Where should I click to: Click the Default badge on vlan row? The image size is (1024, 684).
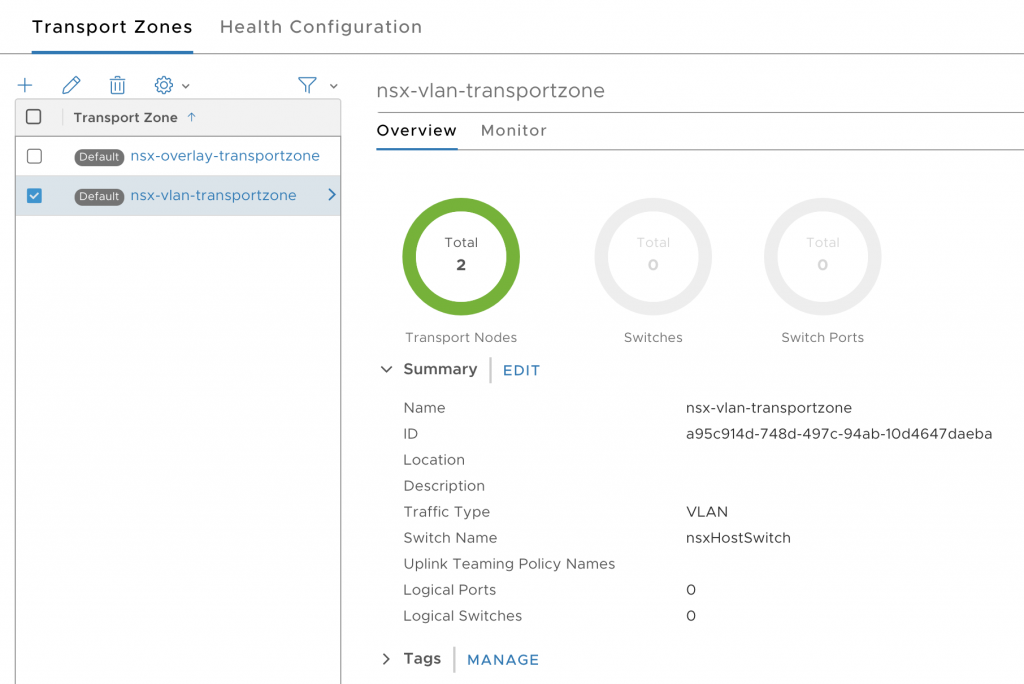pyautogui.click(x=99, y=196)
